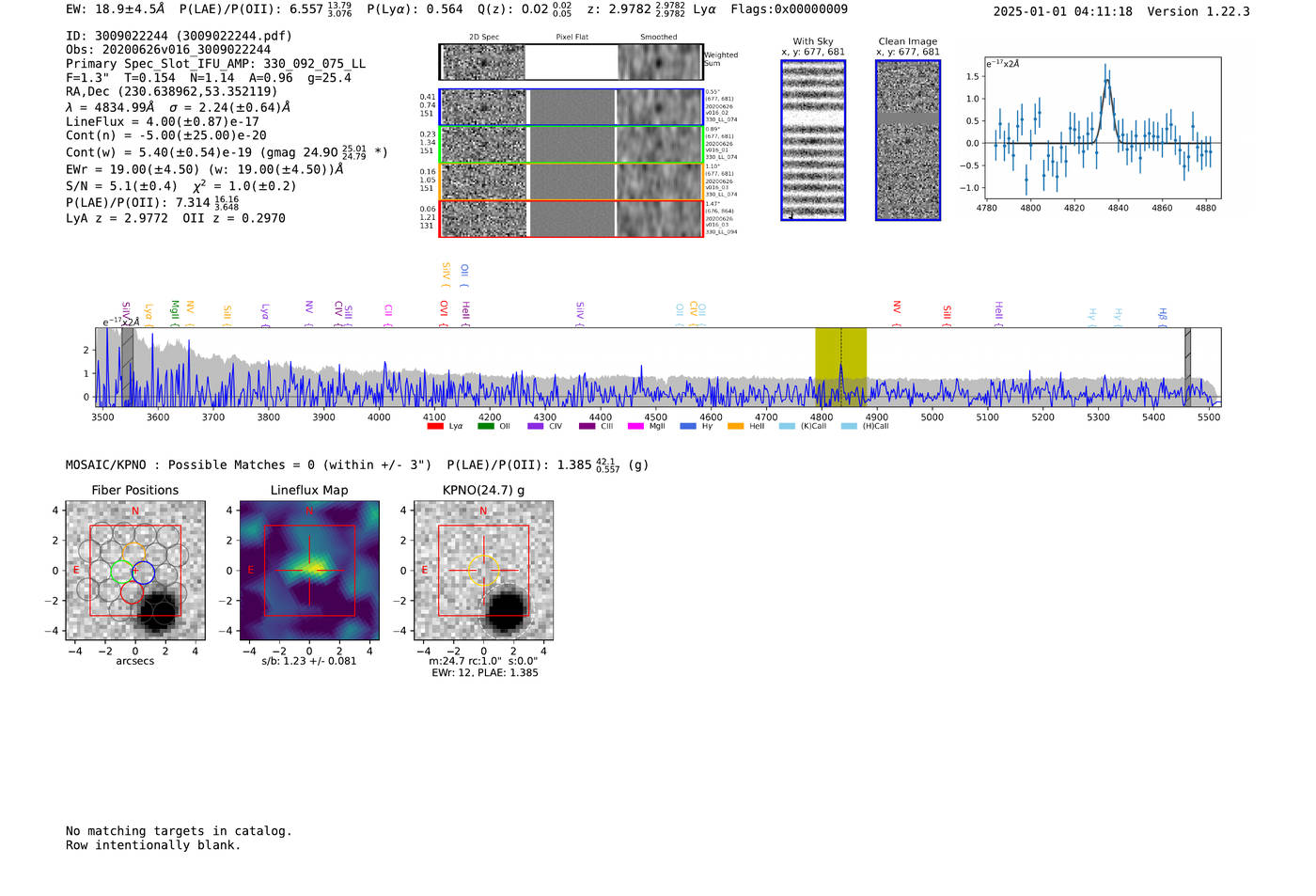This screenshot has width=1316, height=896.
Task: Click the orange-framed 2D fiber spectrum row
Action: pyautogui.click(x=572, y=181)
